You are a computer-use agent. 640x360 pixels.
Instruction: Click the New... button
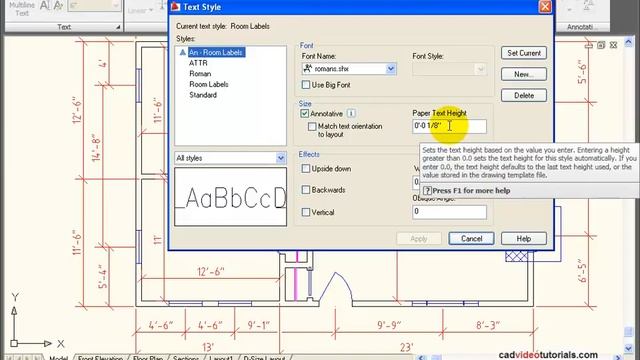(524, 74)
